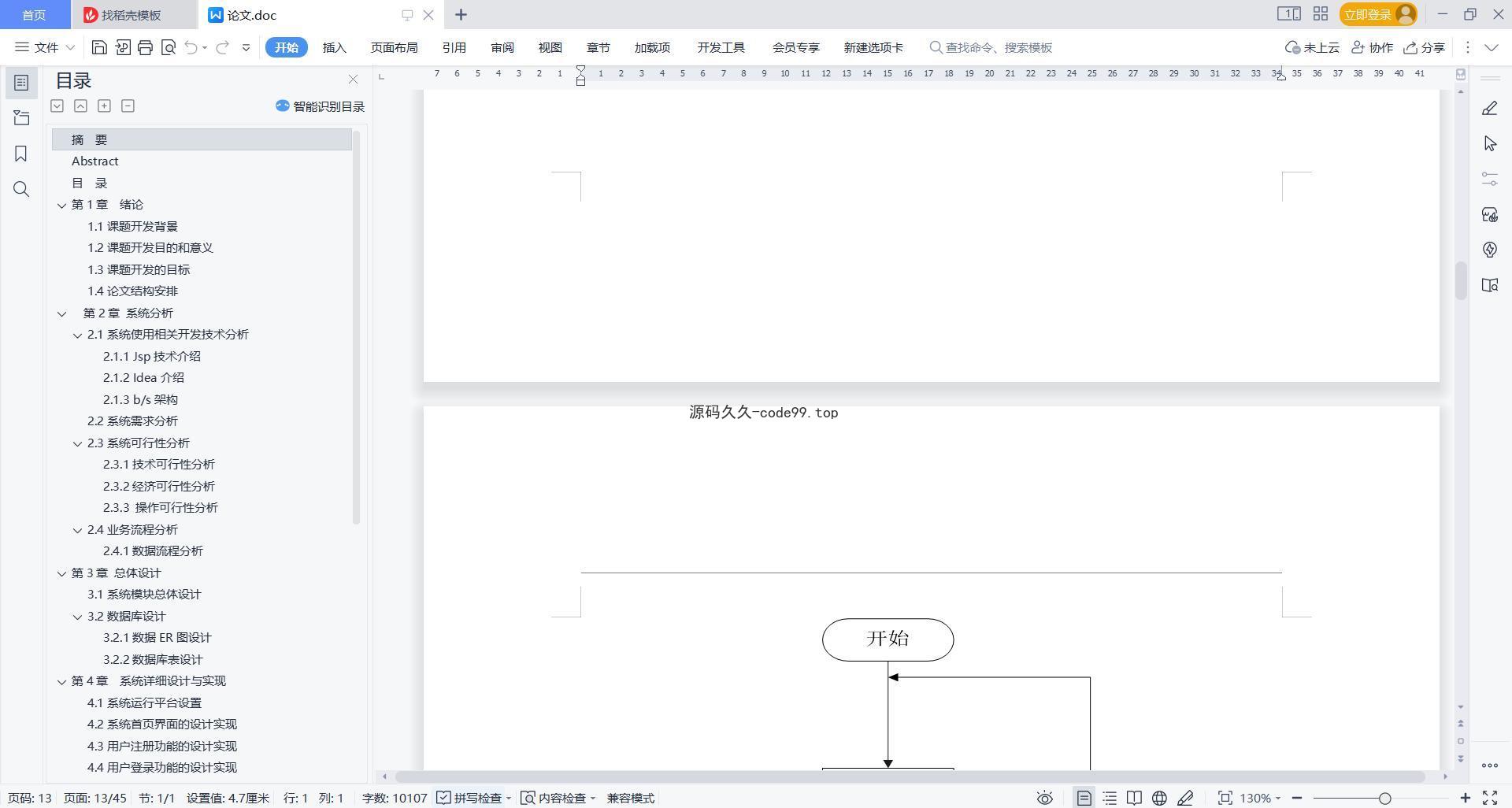Enter full screen mode icon

pyautogui.click(x=1490, y=798)
